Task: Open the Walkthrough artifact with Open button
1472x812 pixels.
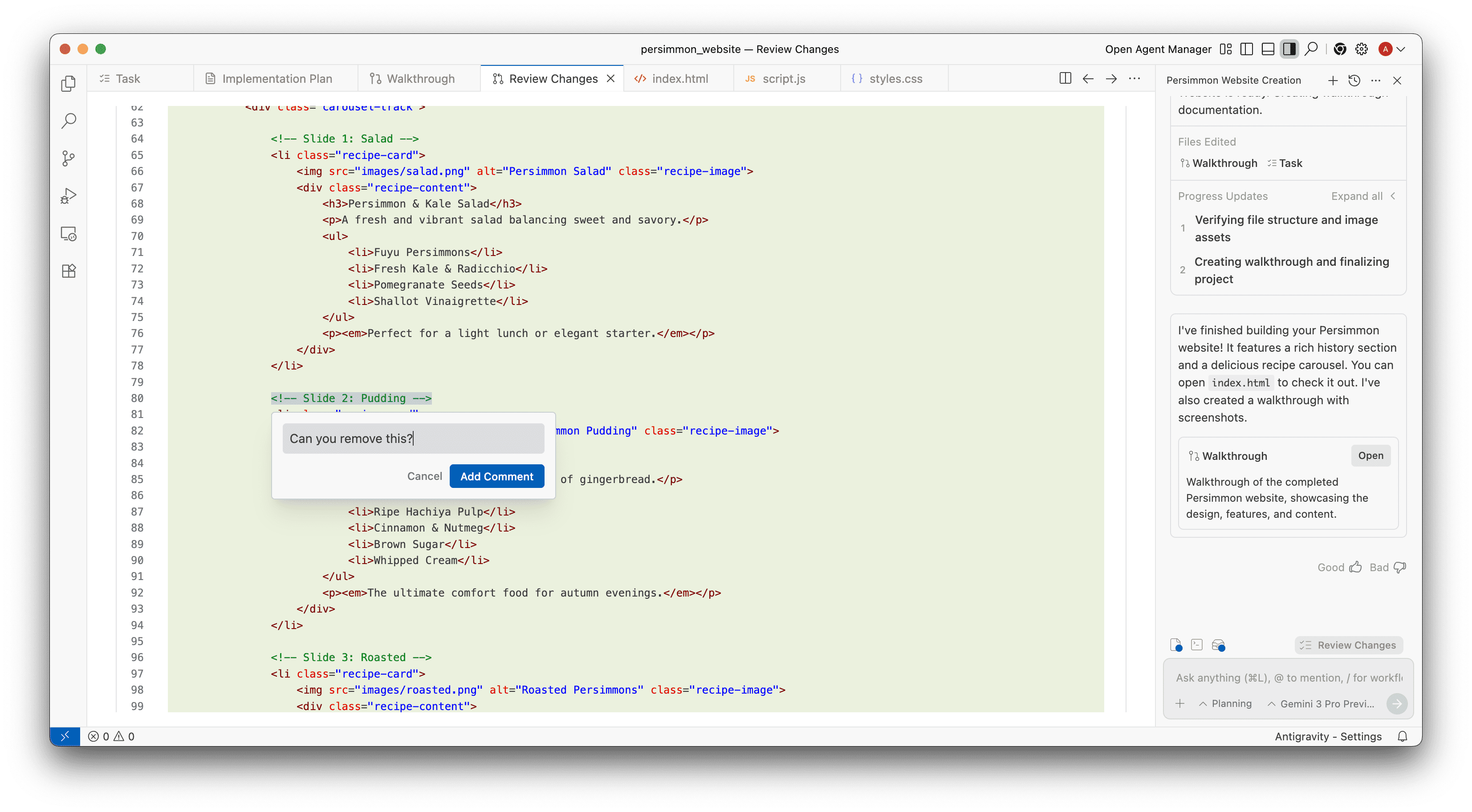Action: 1370,455
